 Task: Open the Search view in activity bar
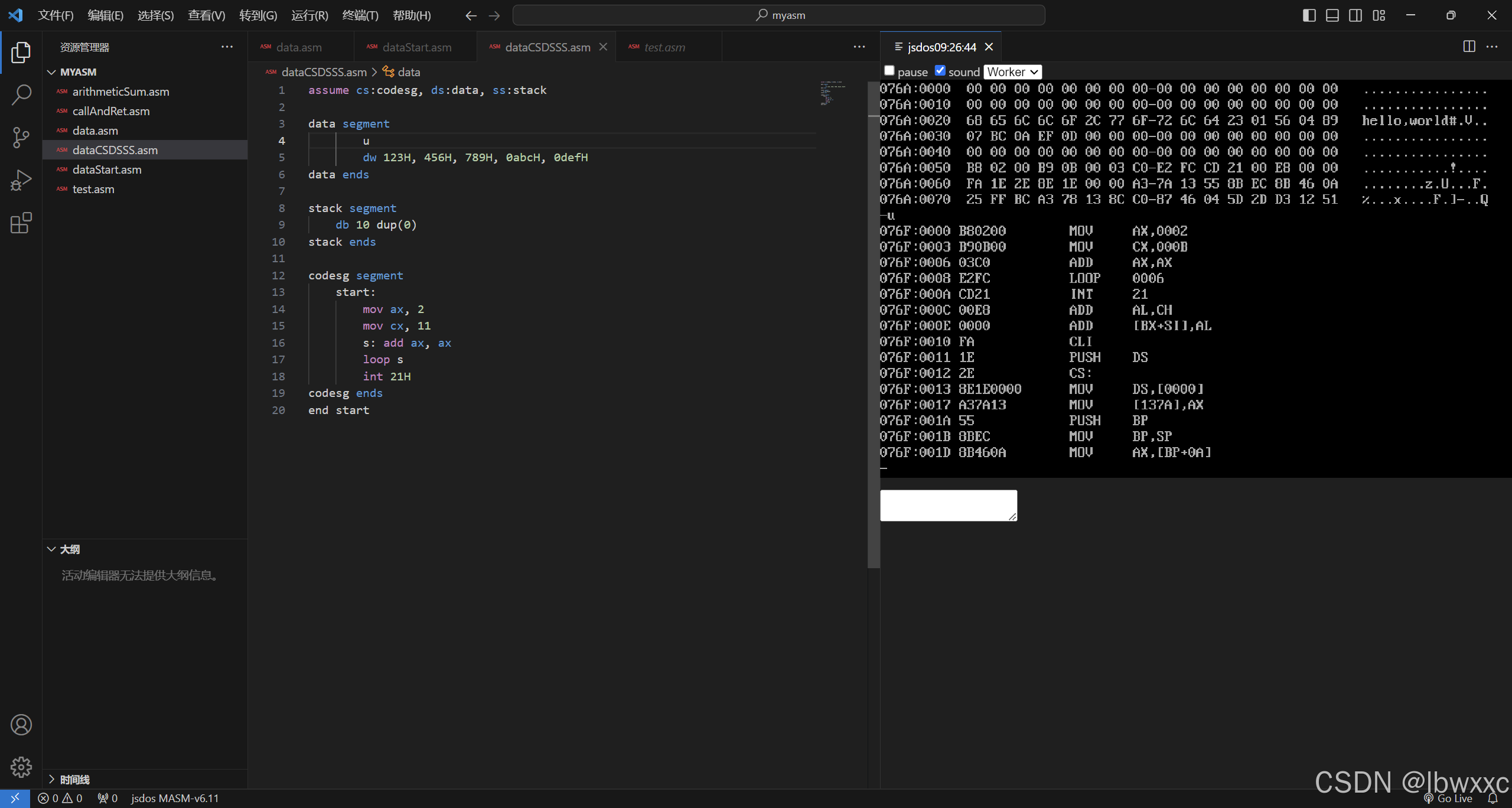tap(21, 95)
